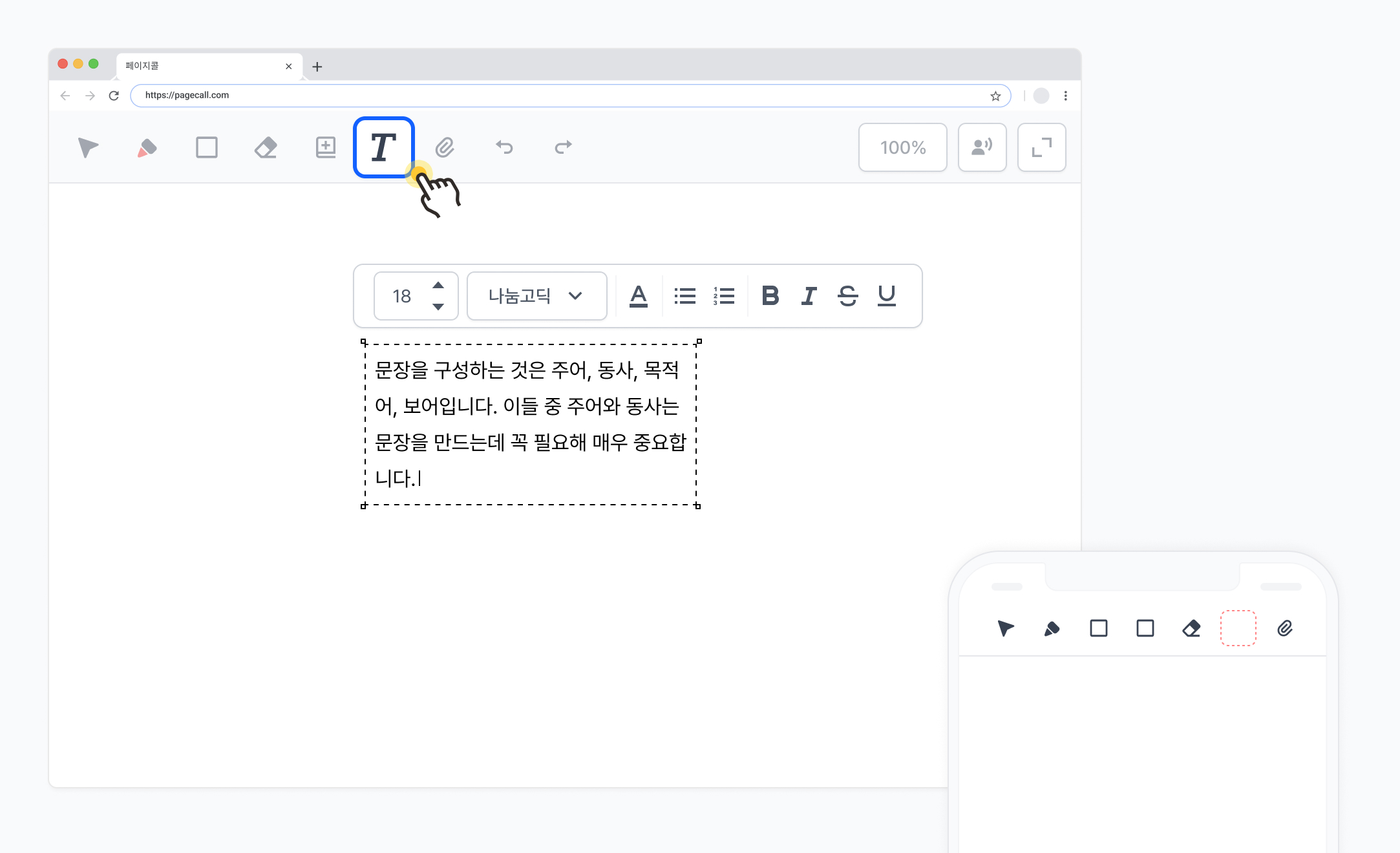This screenshot has width=1400, height=853.
Task: Close the 페이지콜 tab
Action: 289,67
